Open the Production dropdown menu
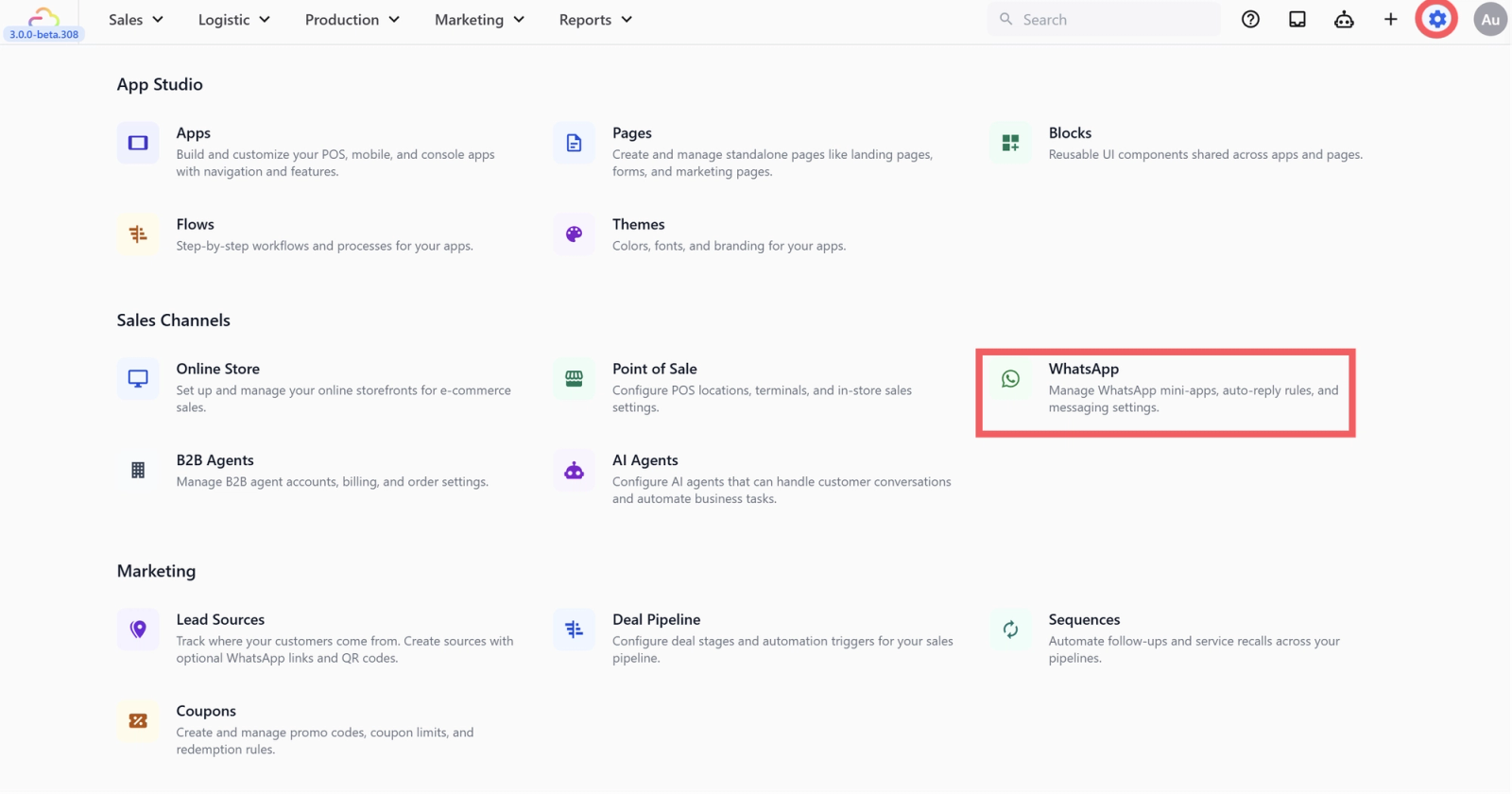 coord(352,19)
